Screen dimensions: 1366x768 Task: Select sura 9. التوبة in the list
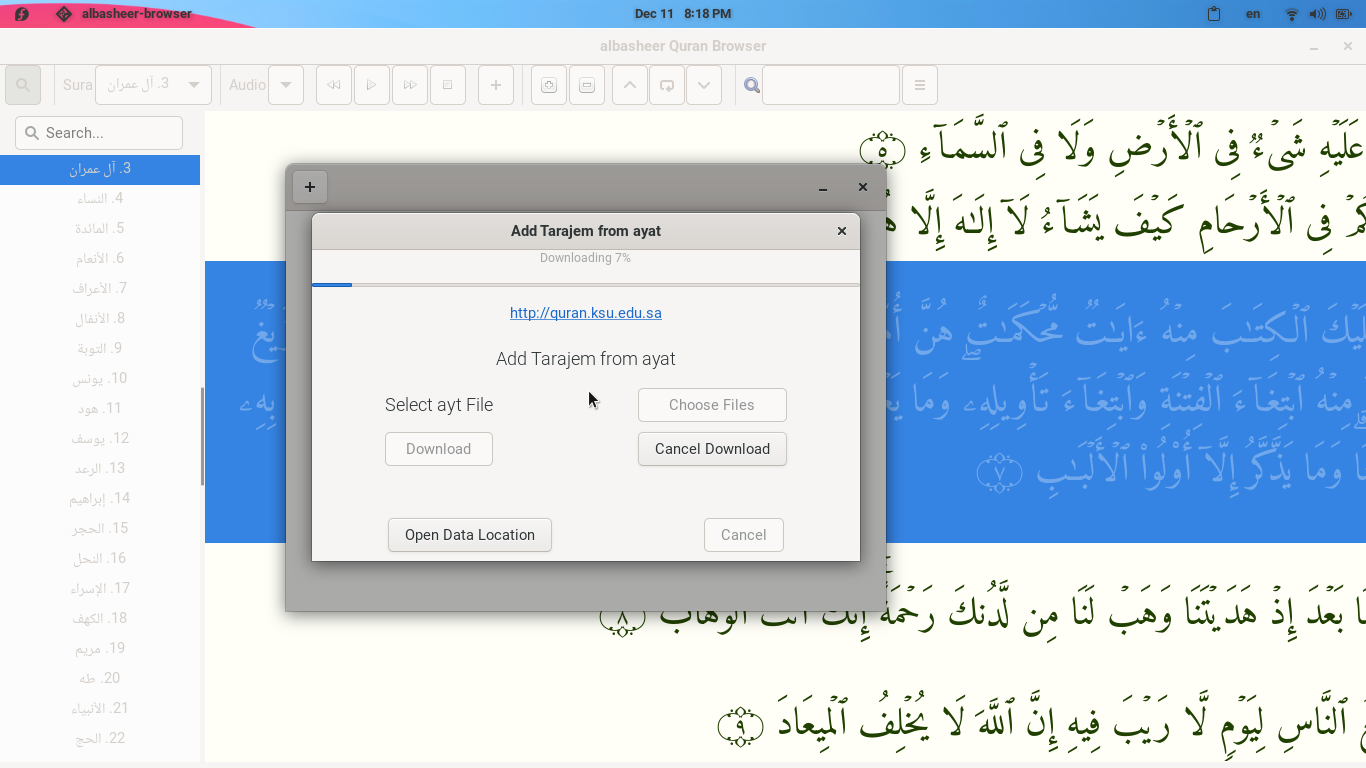click(x=100, y=349)
